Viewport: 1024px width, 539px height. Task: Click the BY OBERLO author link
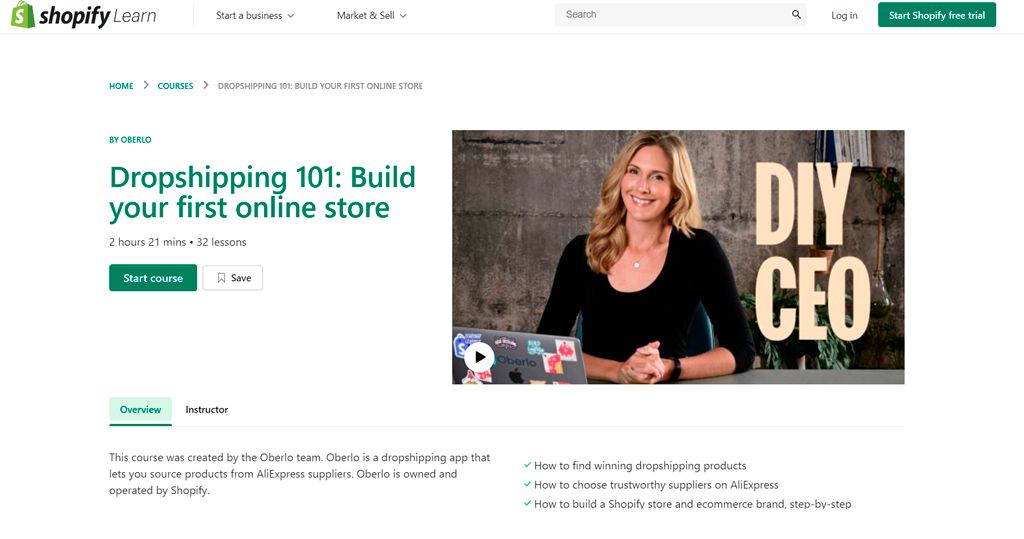[130, 140]
